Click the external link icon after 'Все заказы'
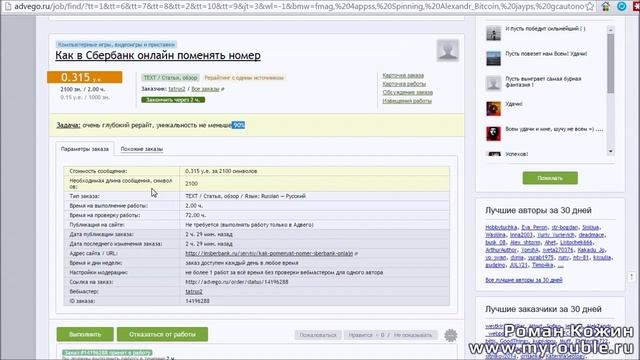This screenshot has height=360, width=640. coord(222,89)
